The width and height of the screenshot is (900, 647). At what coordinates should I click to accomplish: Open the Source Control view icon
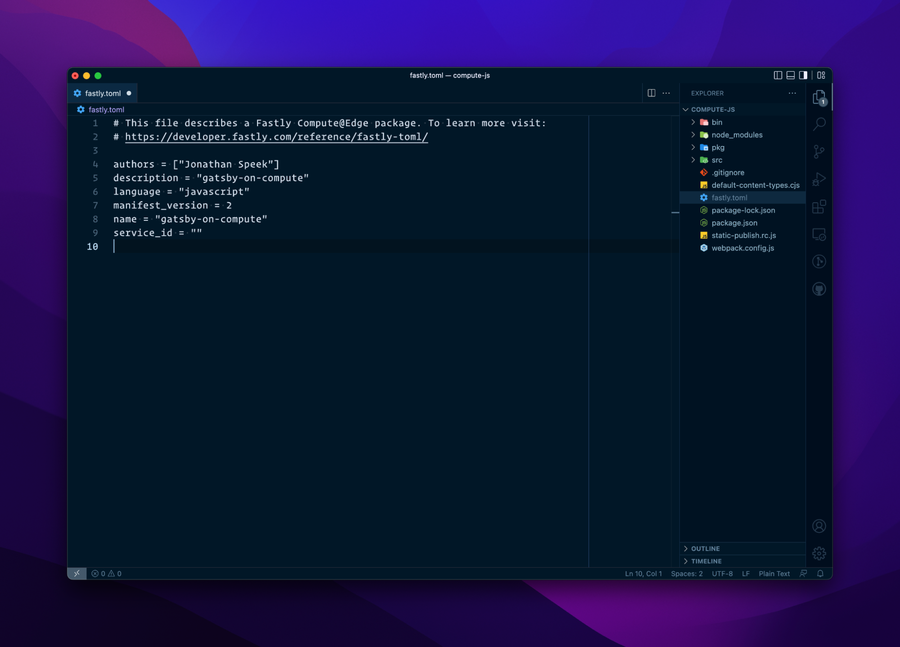click(819, 152)
